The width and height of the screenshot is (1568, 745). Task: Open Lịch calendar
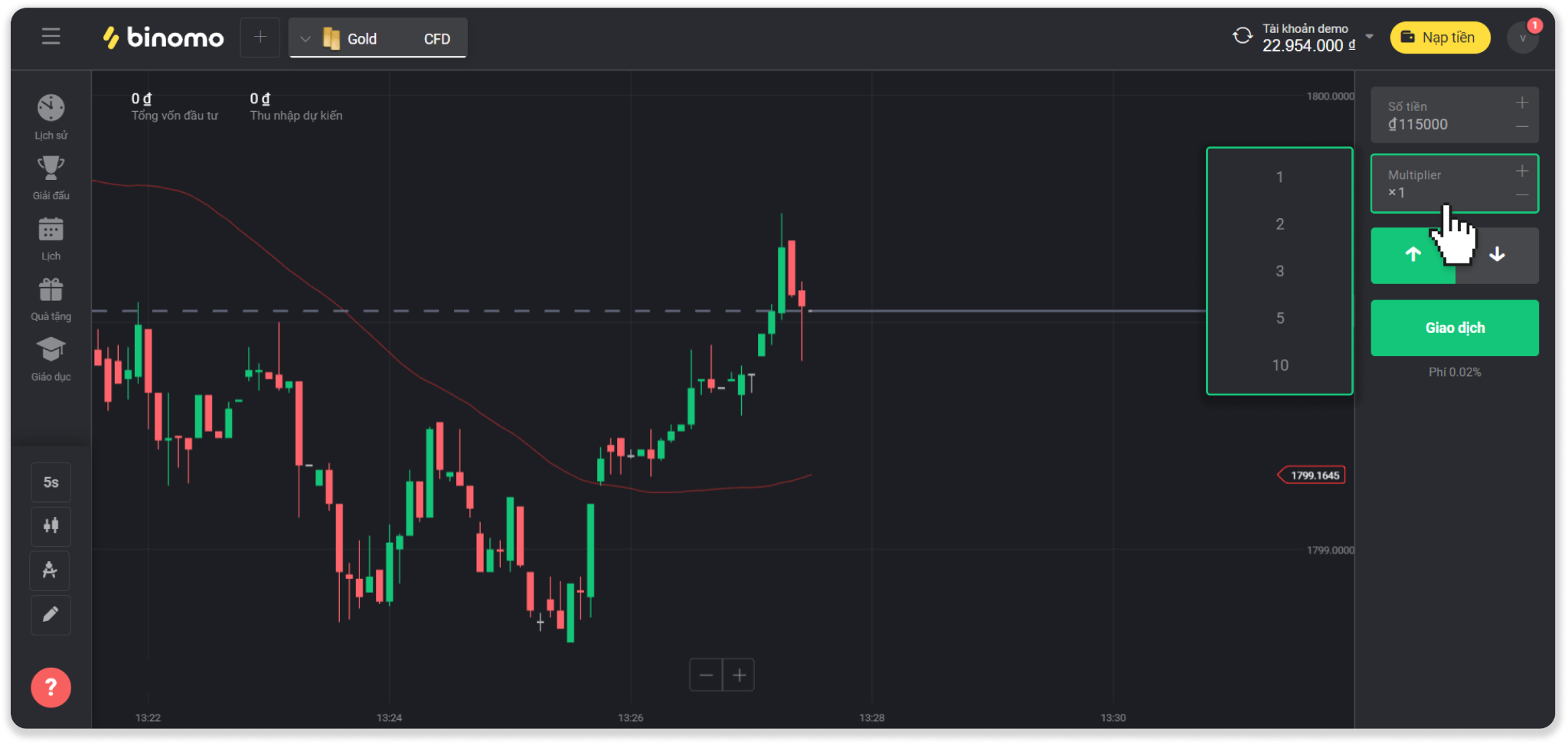point(51,238)
